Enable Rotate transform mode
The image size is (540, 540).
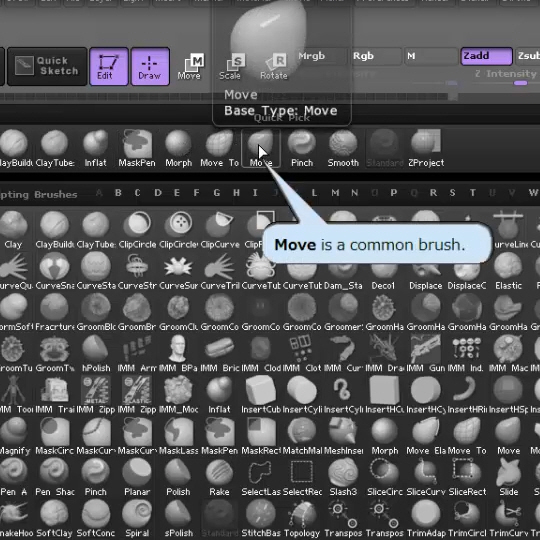[274, 66]
